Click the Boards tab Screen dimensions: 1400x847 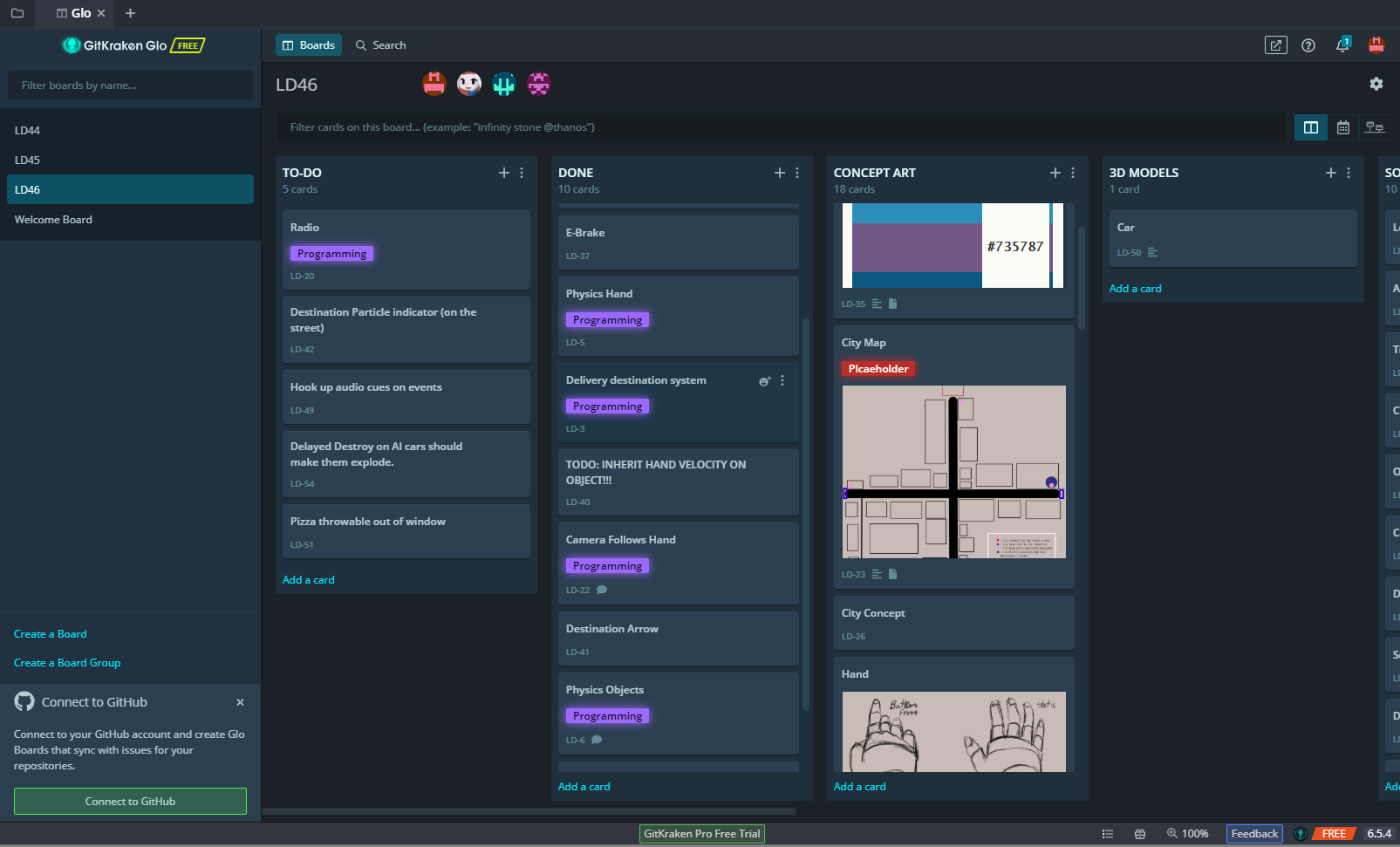click(309, 45)
